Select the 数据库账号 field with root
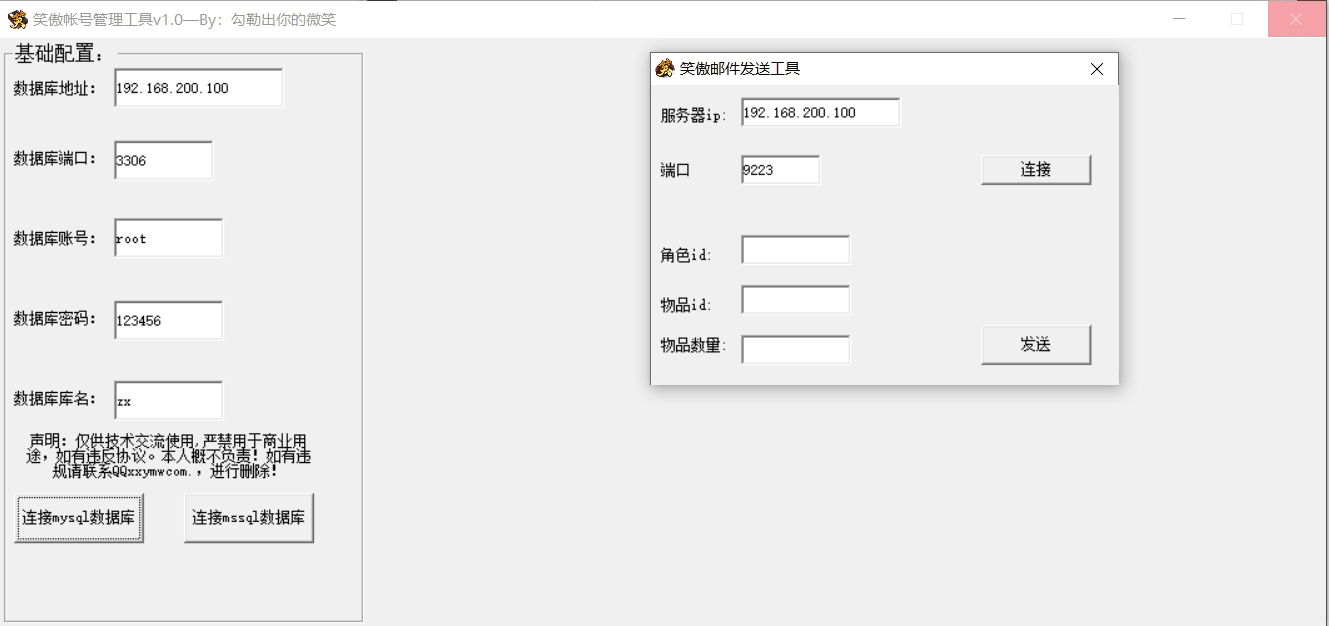This screenshot has height=626, width=1329. pos(168,239)
